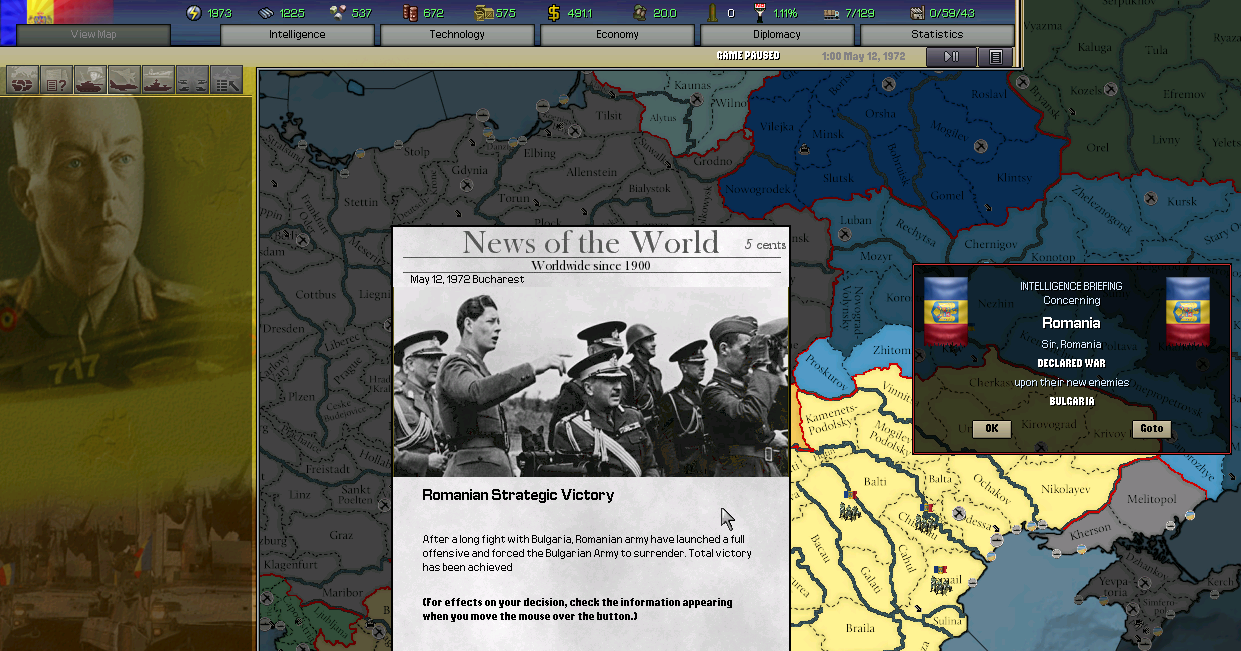The image size is (1241, 651).
Task: Select the View Map tab
Action: pyautogui.click(x=92, y=33)
